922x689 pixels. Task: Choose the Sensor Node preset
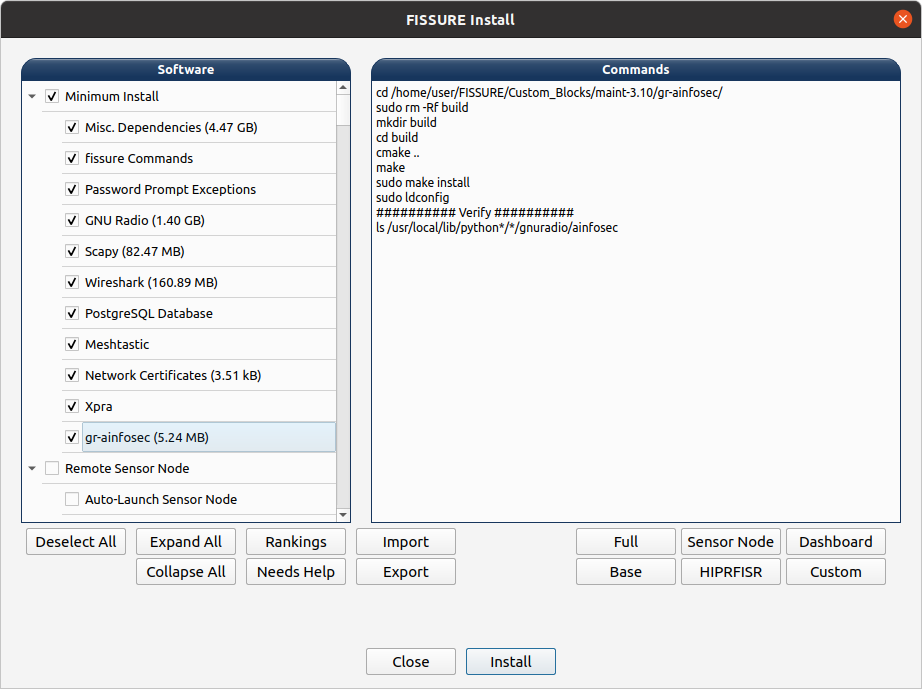[x=731, y=541]
